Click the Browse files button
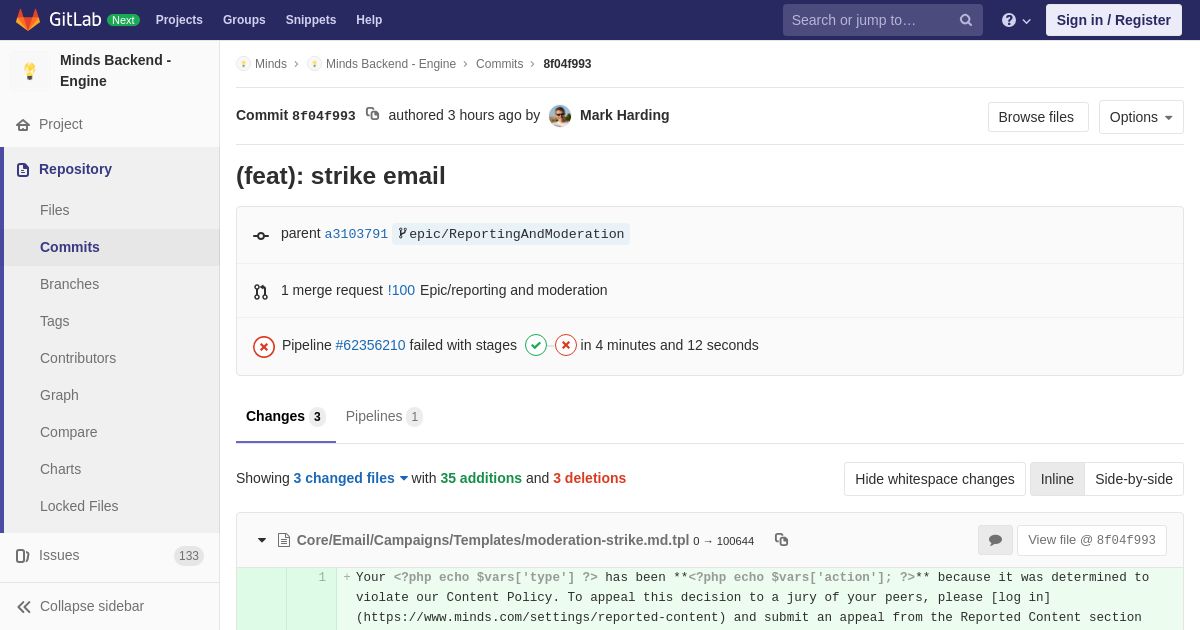 (x=1037, y=117)
